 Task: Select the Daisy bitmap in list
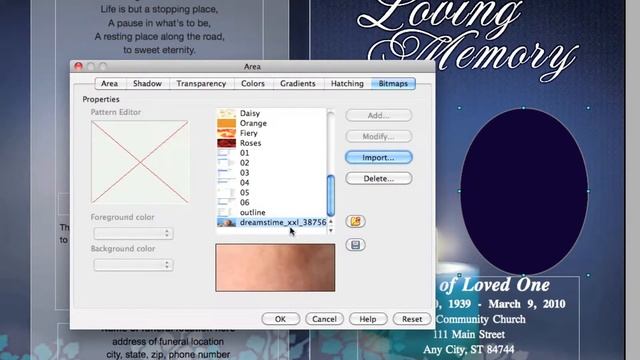[271, 113]
